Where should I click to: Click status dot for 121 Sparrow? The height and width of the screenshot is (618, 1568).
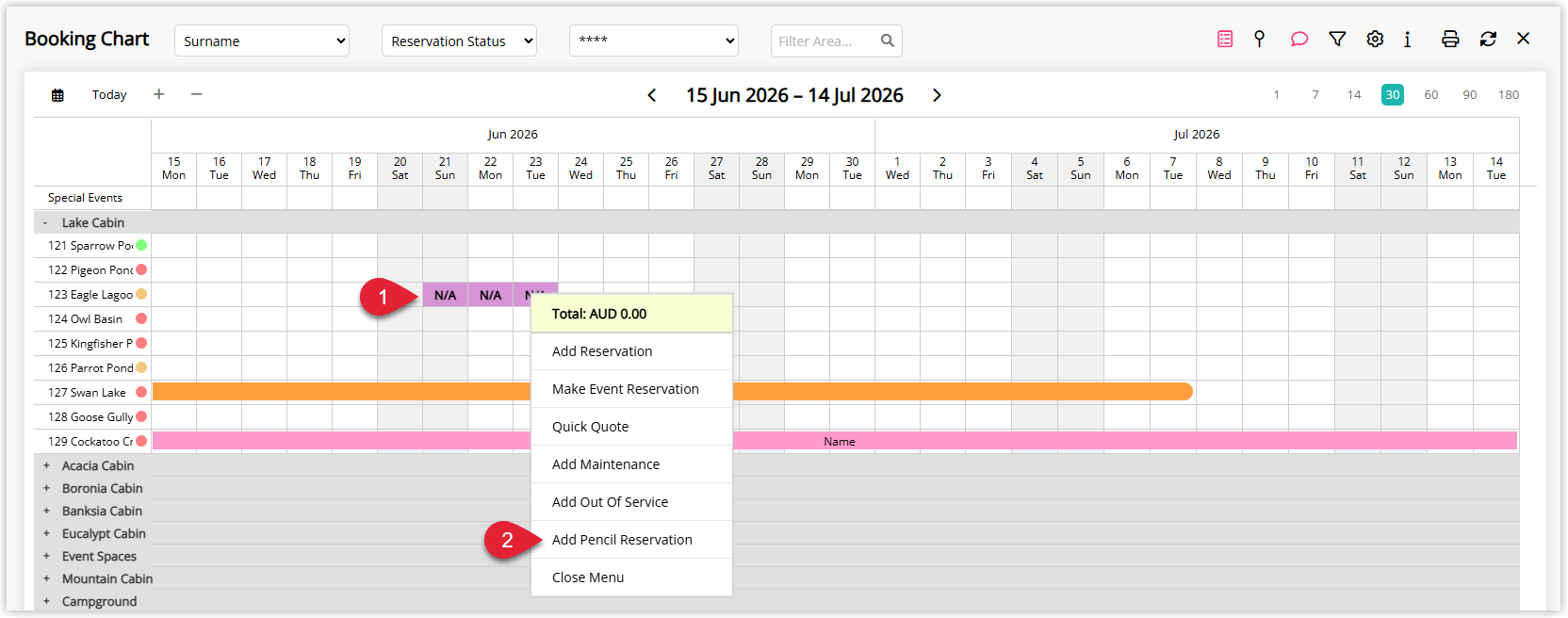click(141, 245)
